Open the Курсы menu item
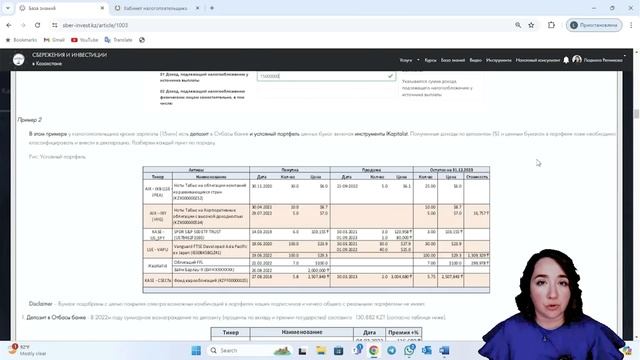640x360 pixels. click(431, 60)
